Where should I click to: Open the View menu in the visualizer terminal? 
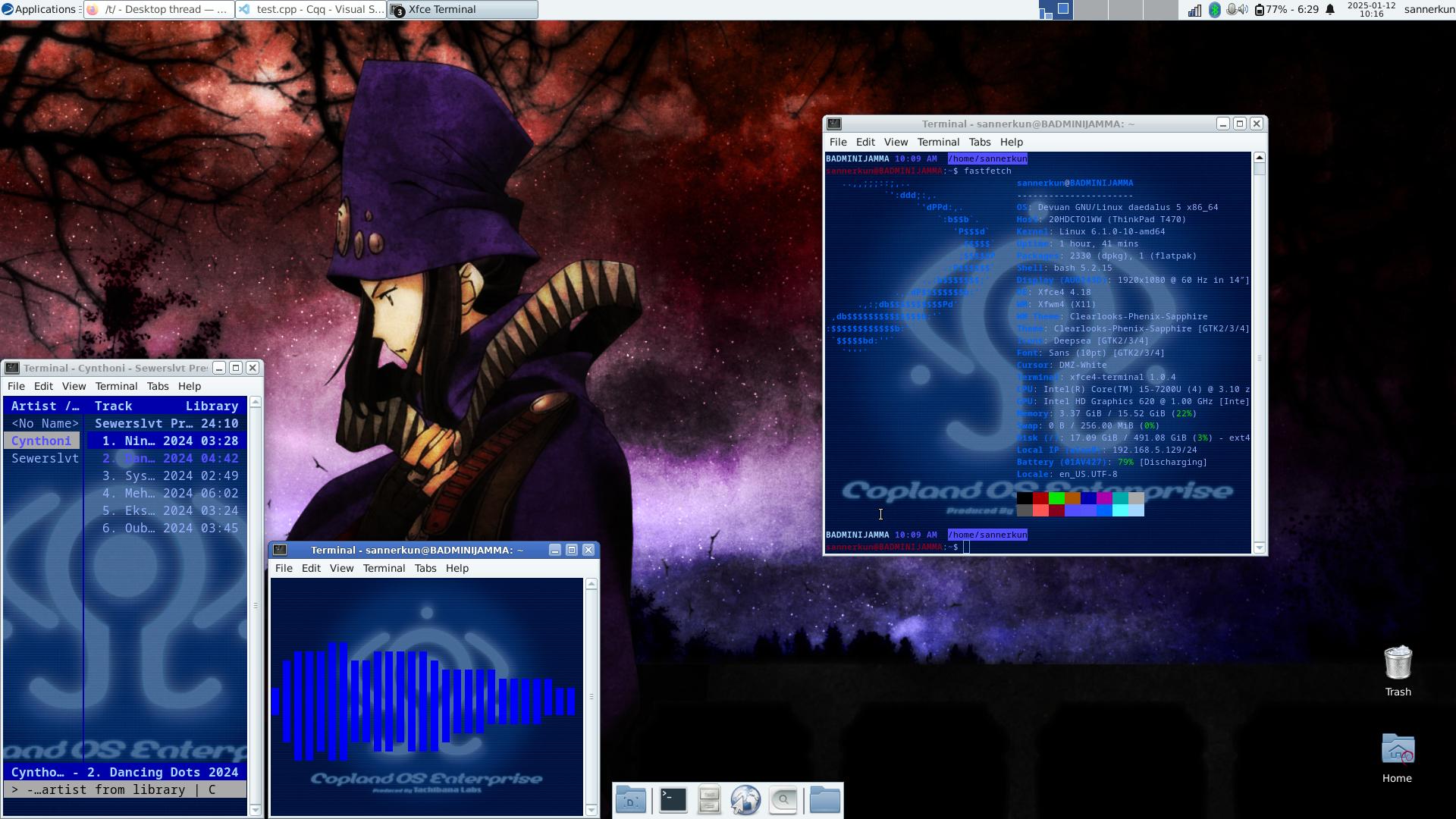341,568
